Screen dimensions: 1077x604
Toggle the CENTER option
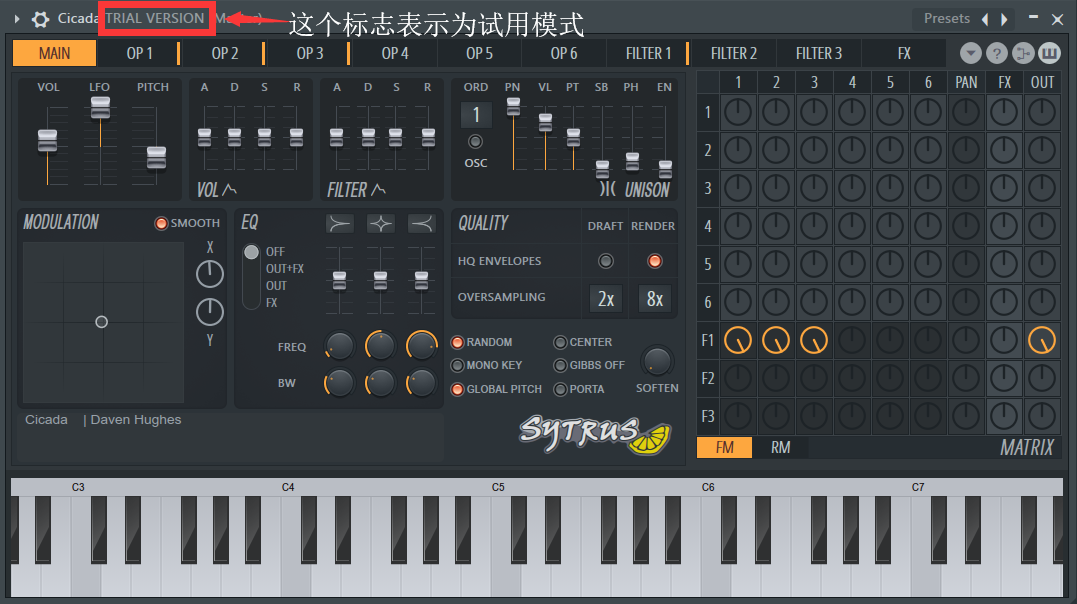click(x=560, y=342)
